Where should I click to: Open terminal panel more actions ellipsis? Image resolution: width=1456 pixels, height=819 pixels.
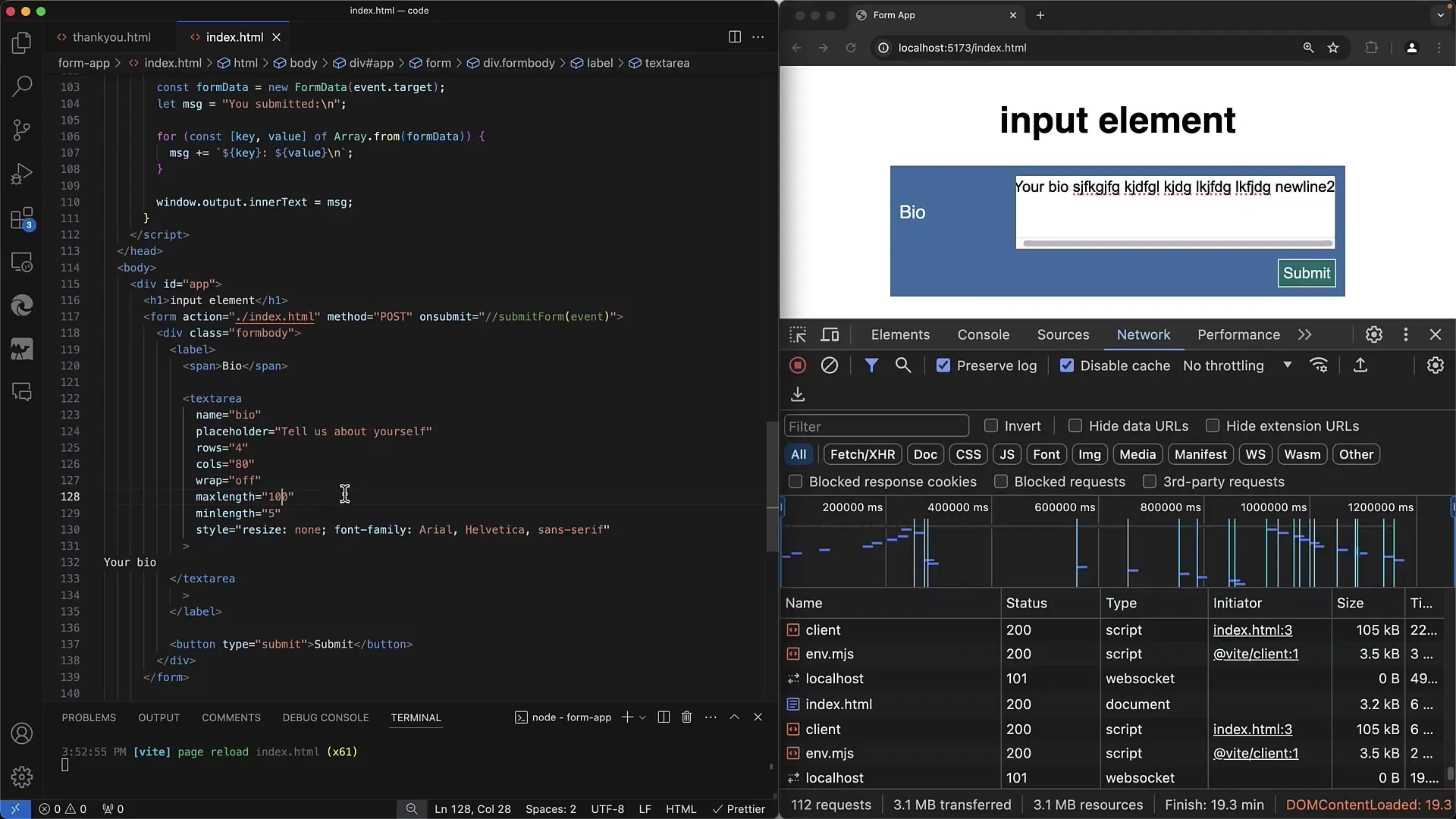pyautogui.click(x=711, y=717)
